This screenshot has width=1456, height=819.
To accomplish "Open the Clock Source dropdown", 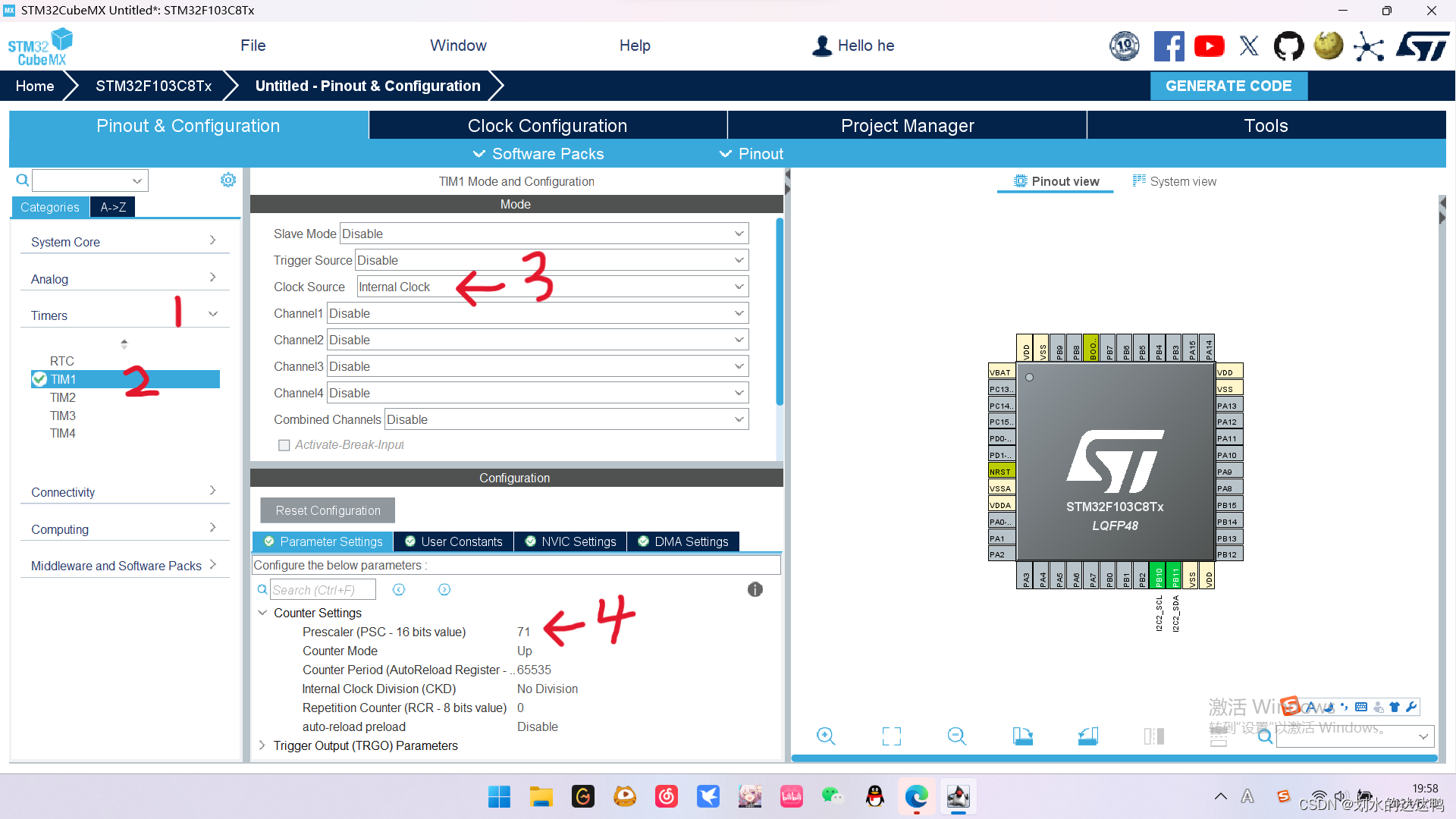I will pyautogui.click(x=552, y=287).
